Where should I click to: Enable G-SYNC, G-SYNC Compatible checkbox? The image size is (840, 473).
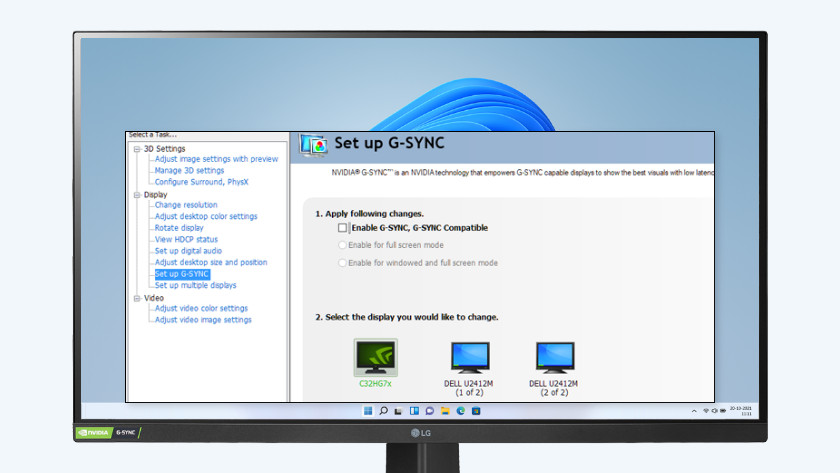point(343,228)
